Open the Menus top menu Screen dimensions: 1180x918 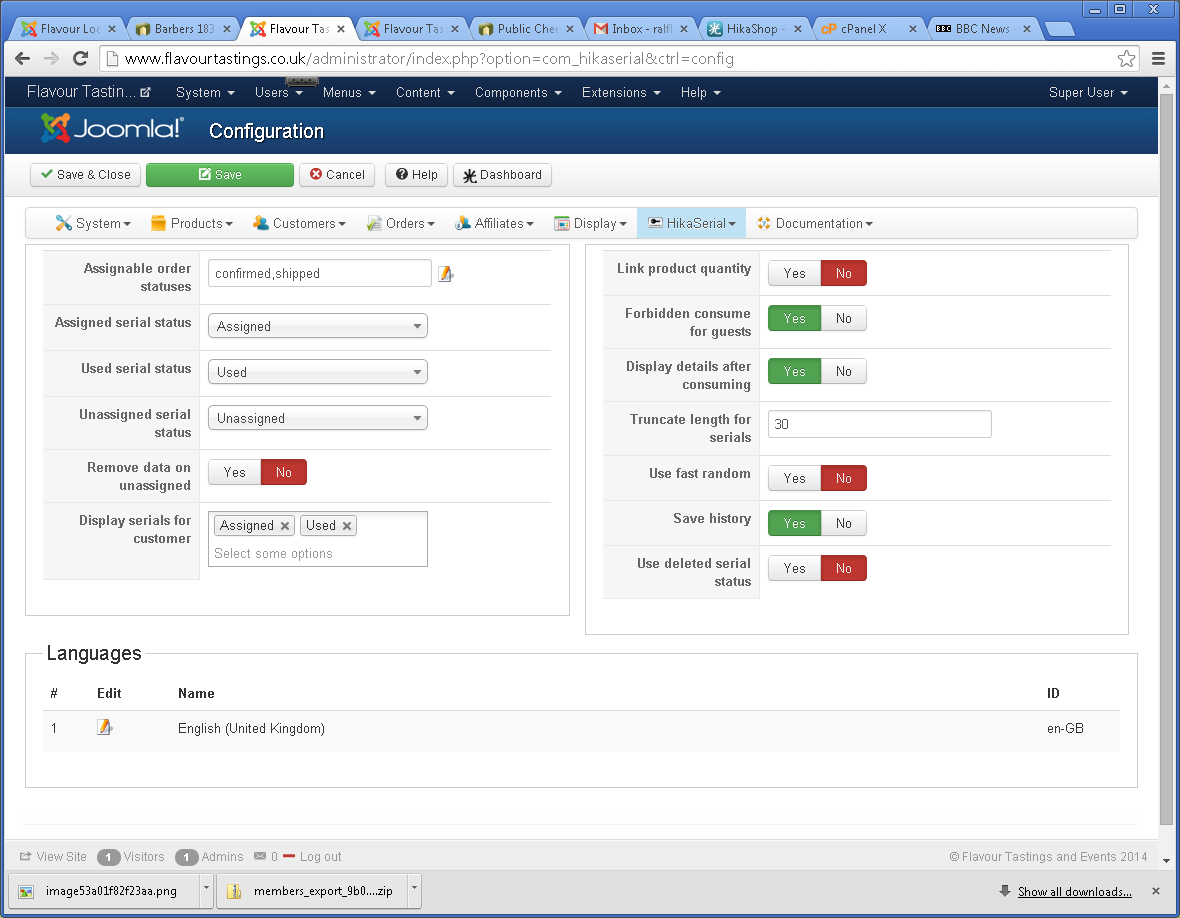tap(349, 93)
